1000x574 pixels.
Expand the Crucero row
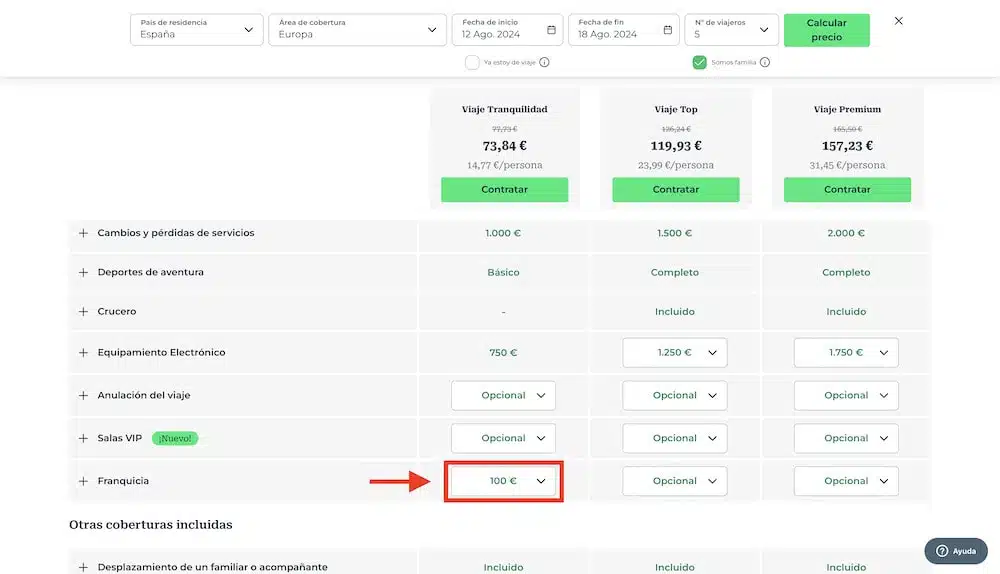[x=83, y=312]
